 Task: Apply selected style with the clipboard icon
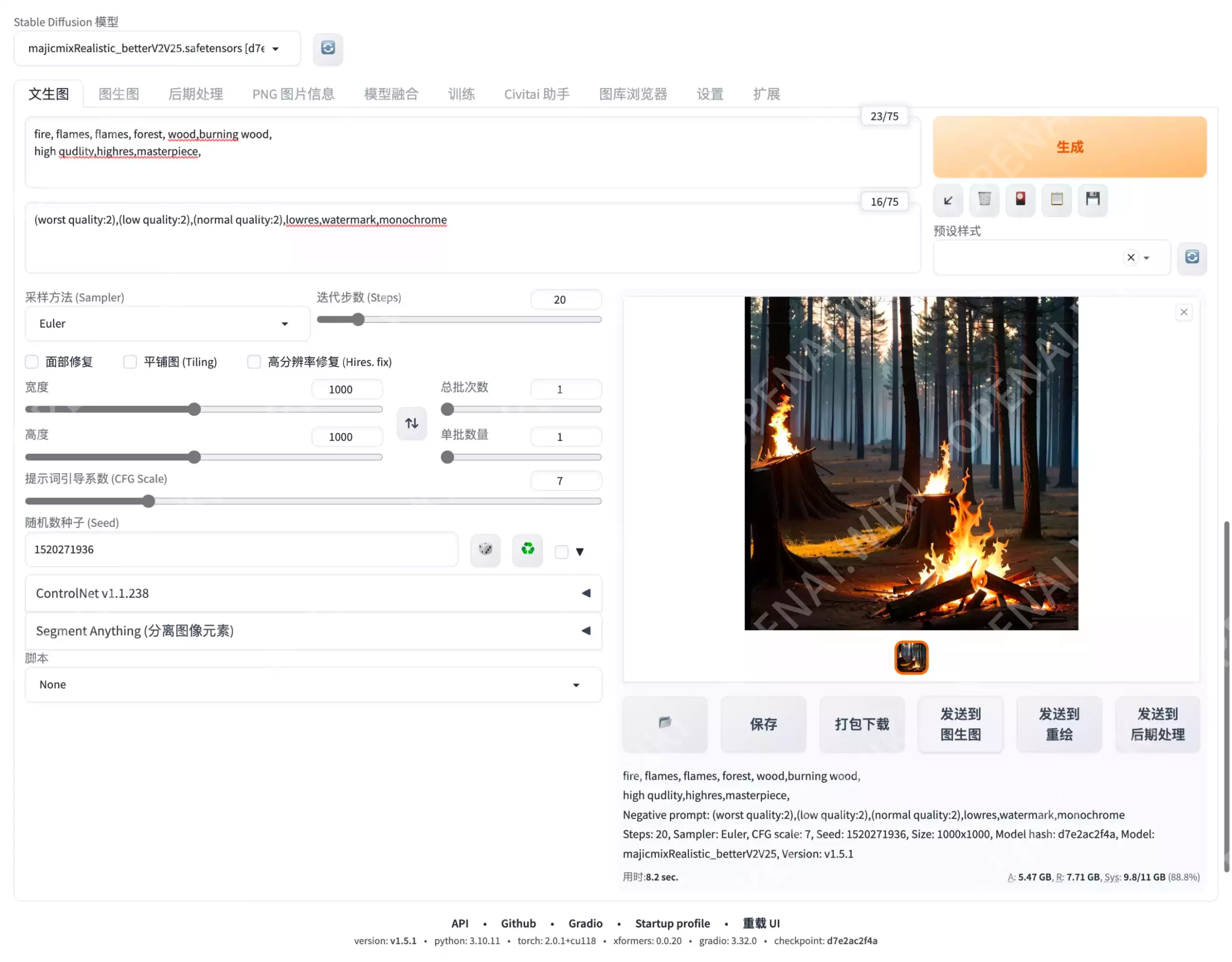[x=1056, y=200]
